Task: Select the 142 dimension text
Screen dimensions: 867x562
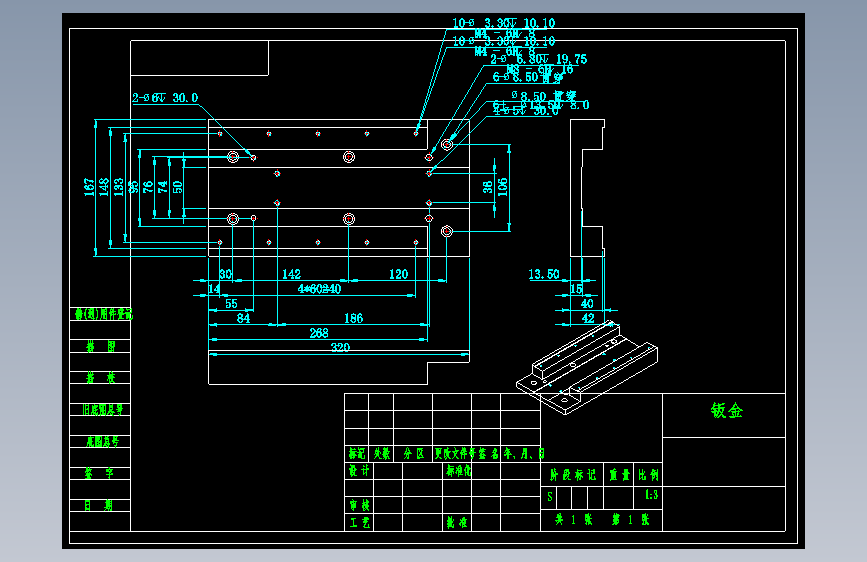Action: (291, 274)
